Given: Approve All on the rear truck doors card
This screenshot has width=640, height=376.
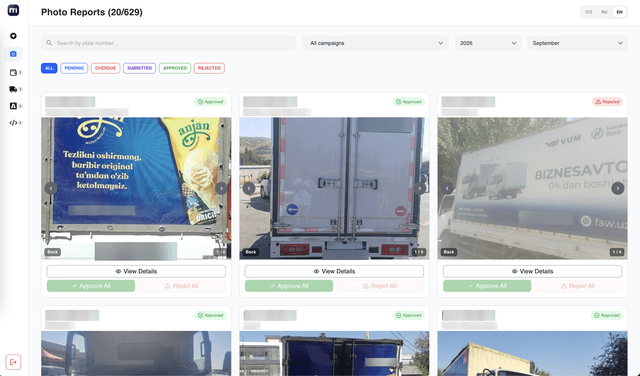Looking at the screenshot, I should 289,286.
